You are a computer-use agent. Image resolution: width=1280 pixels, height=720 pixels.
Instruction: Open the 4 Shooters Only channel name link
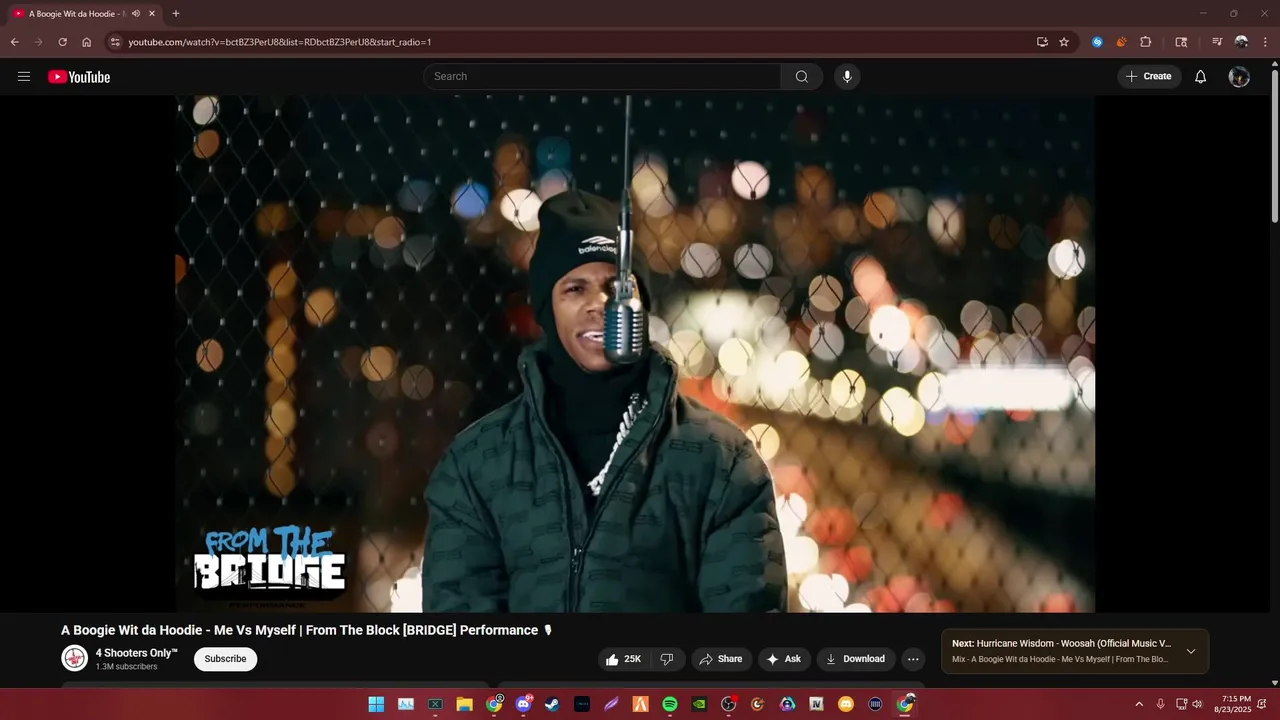[x=136, y=653]
